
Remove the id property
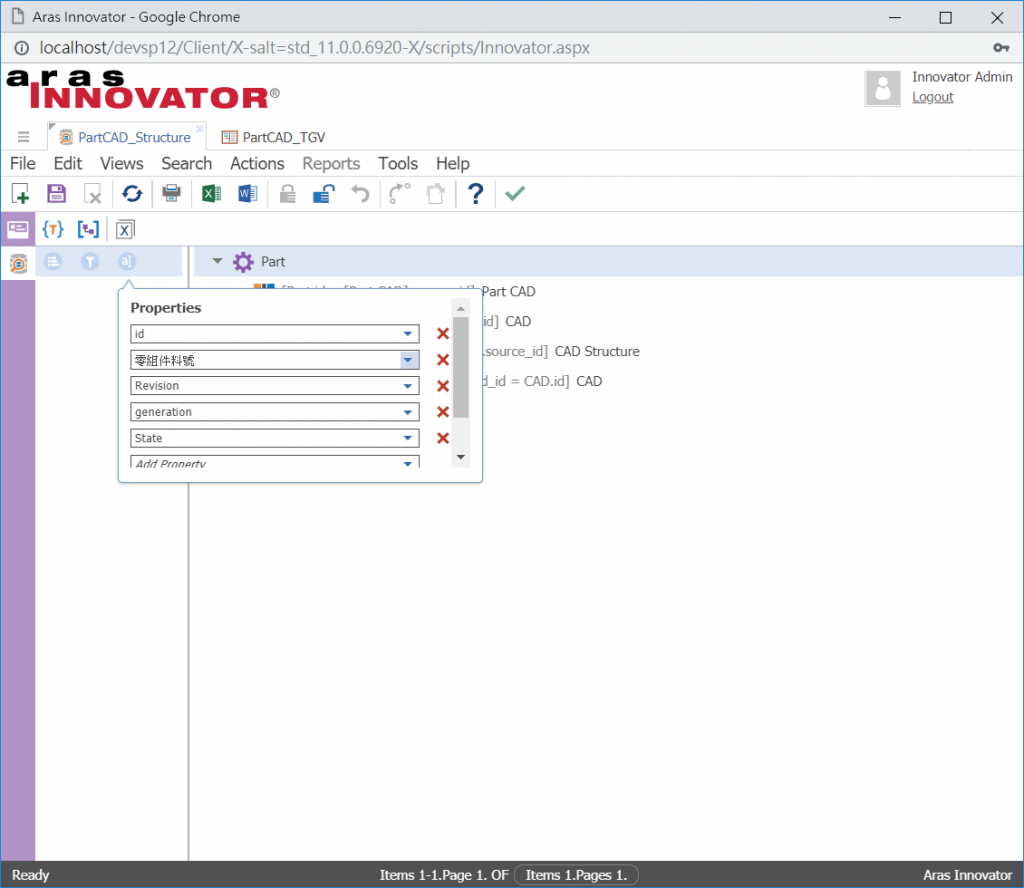point(443,334)
